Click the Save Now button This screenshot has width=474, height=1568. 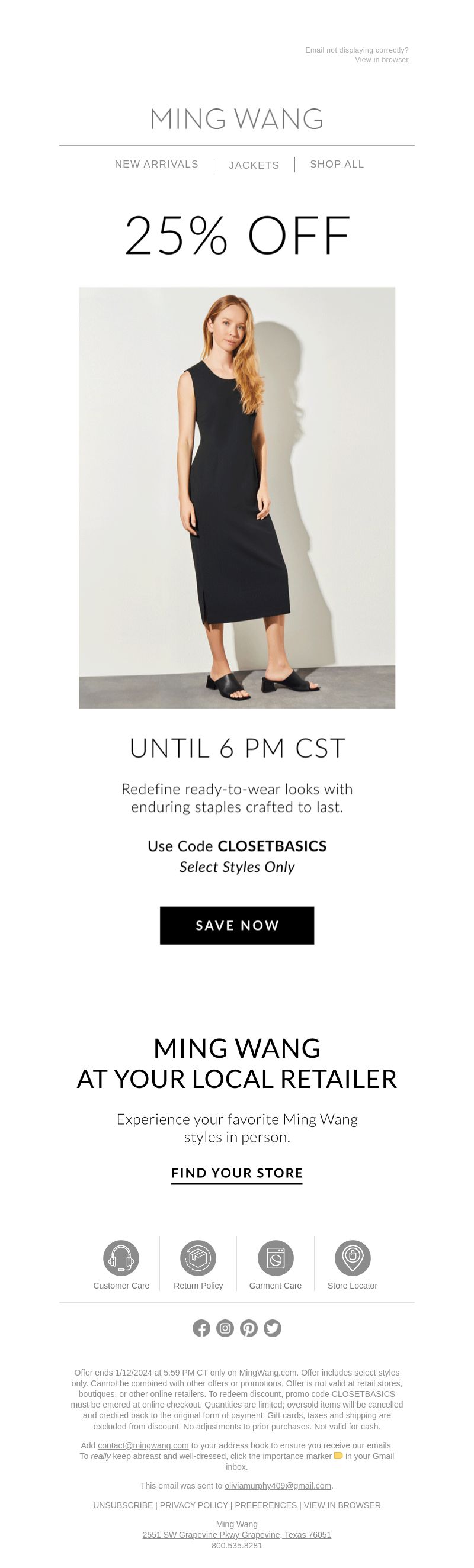[x=237, y=925]
